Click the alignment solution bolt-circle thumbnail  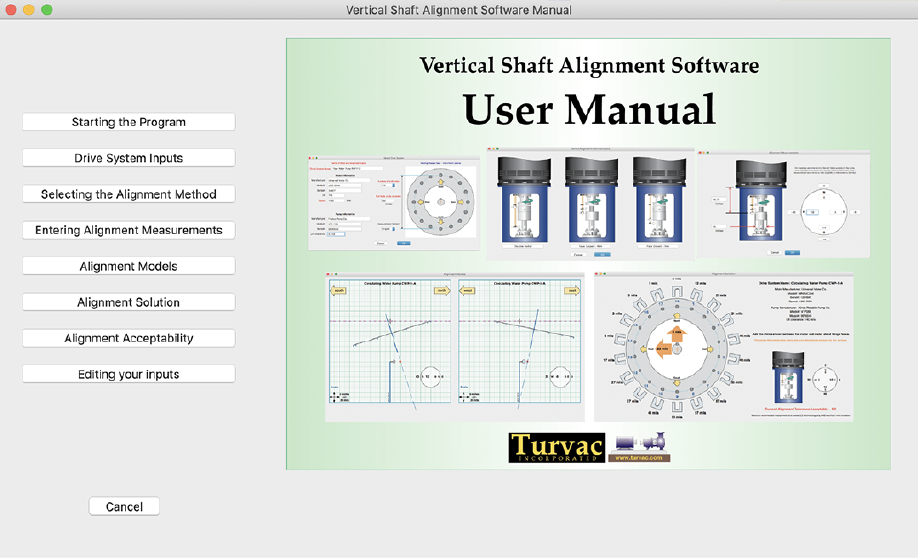click(x=724, y=346)
